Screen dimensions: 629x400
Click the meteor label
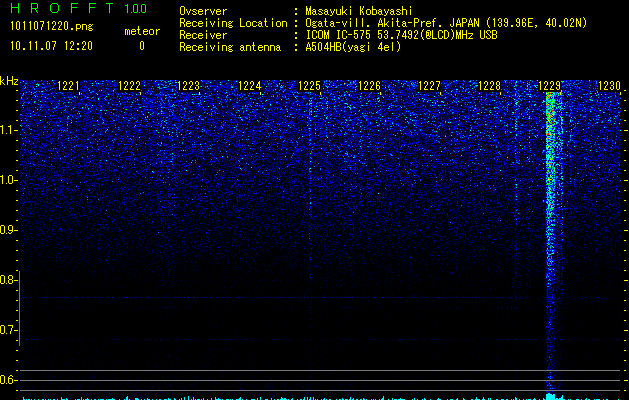click(142, 31)
